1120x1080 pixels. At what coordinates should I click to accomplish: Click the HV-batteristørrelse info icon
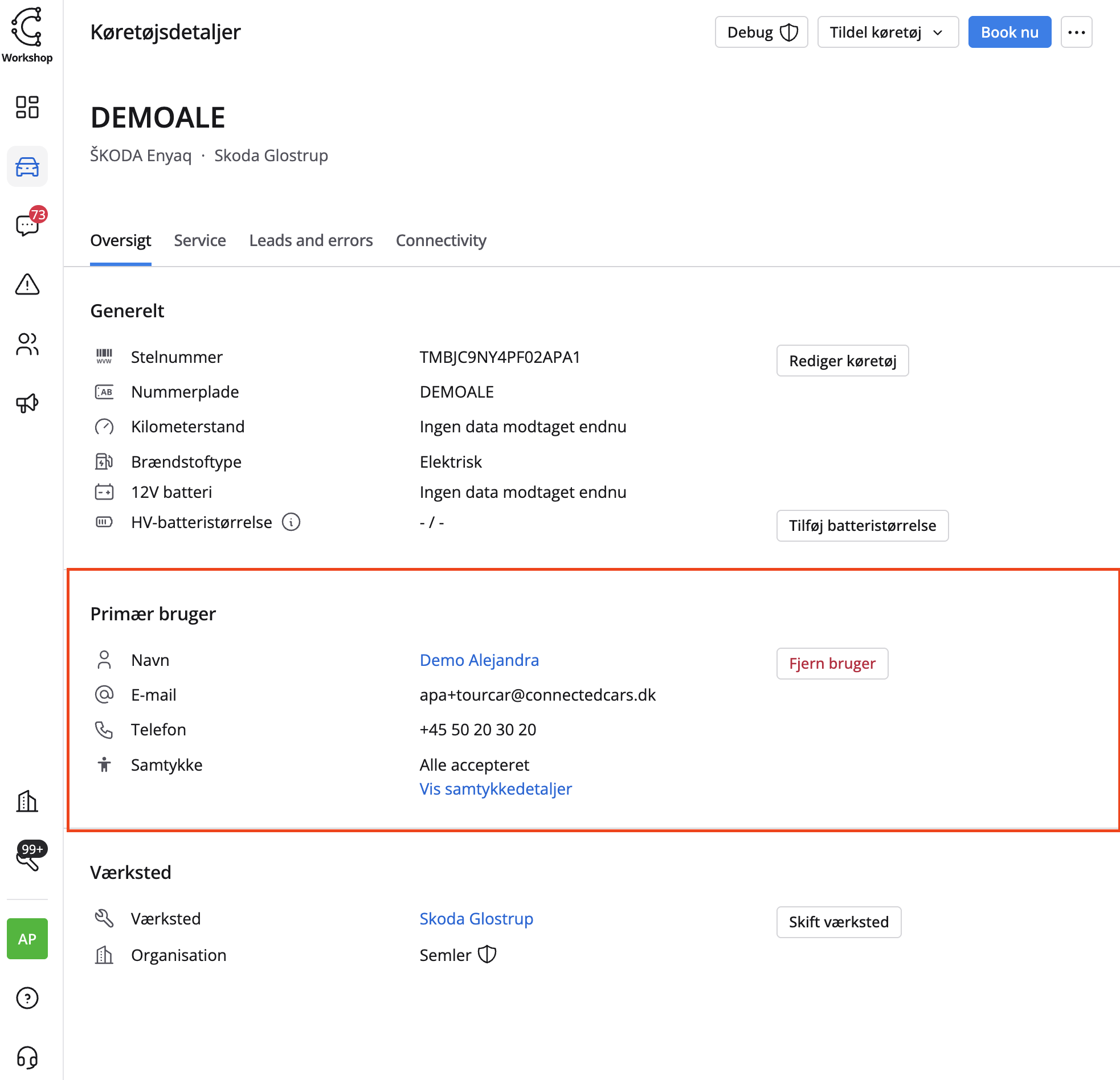291,522
